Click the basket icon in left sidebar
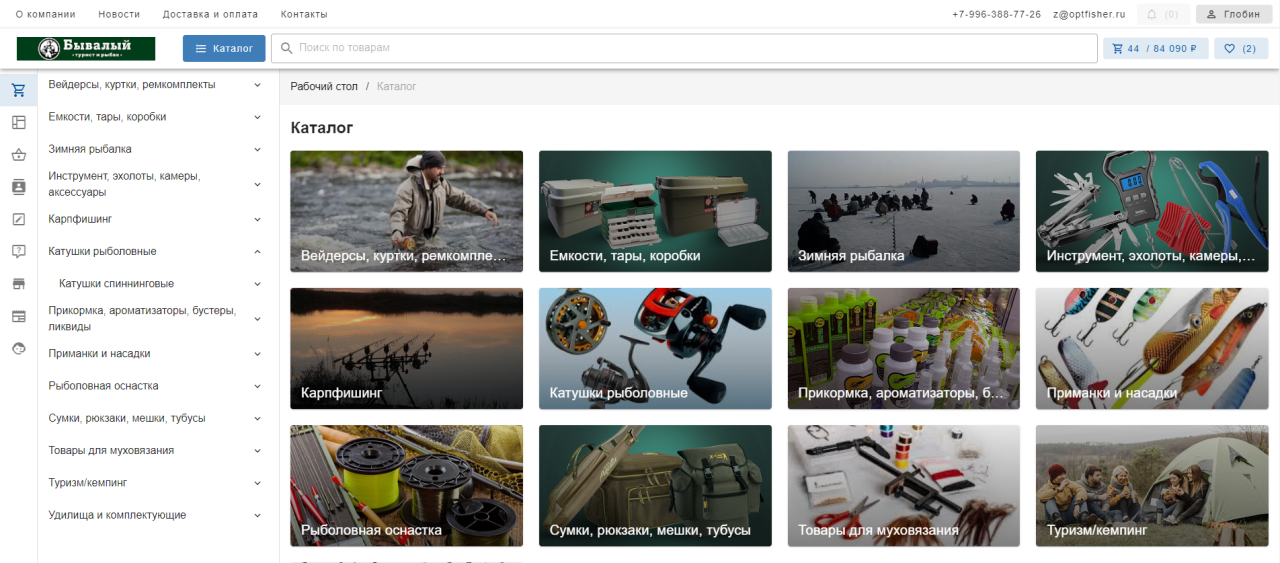Viewport: 1280px width, 563px height. 18,155
